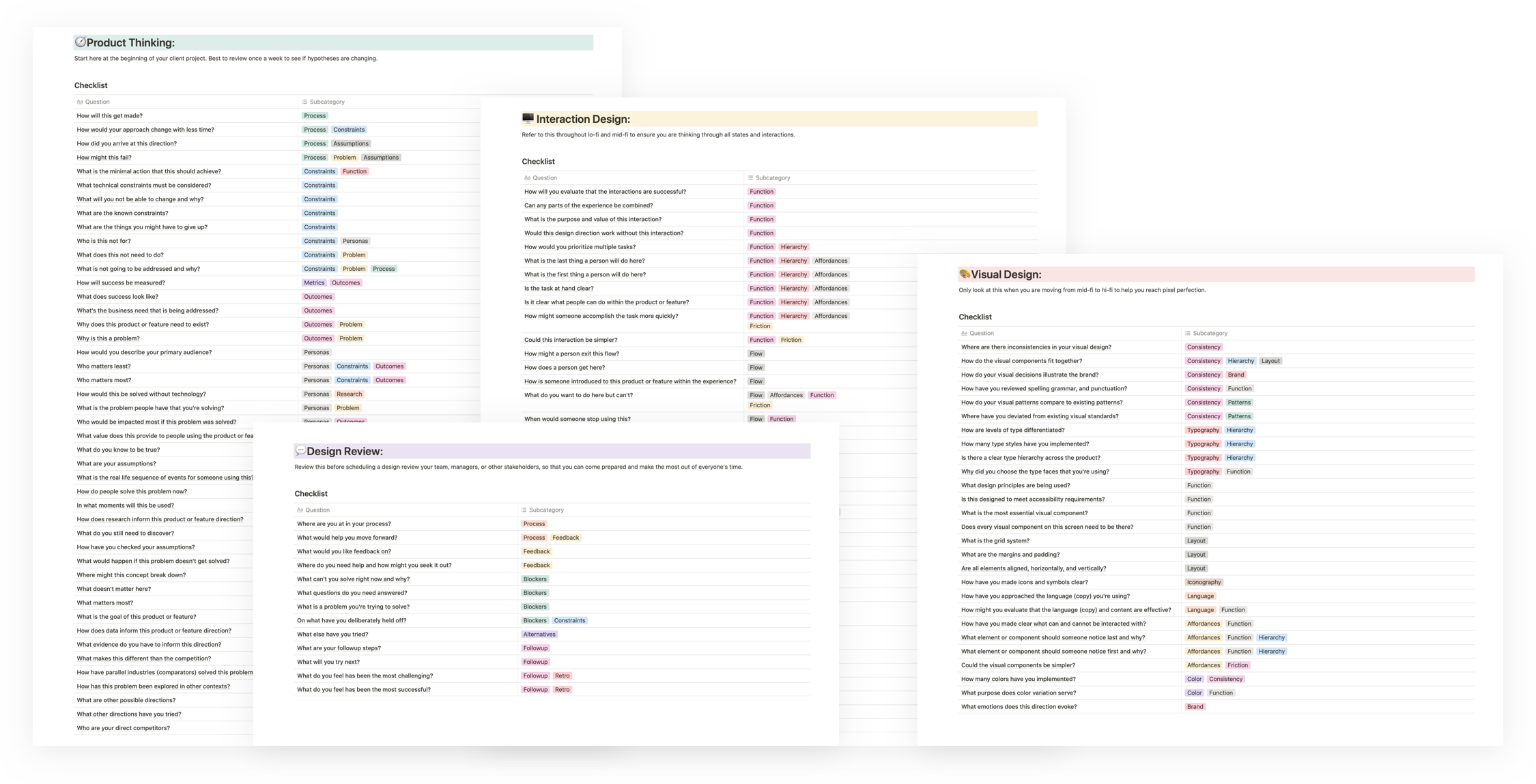Click the Research tag in the 'solved without technology' row
The height and width of the screenshot is (784, 1536).
(350, 394)
